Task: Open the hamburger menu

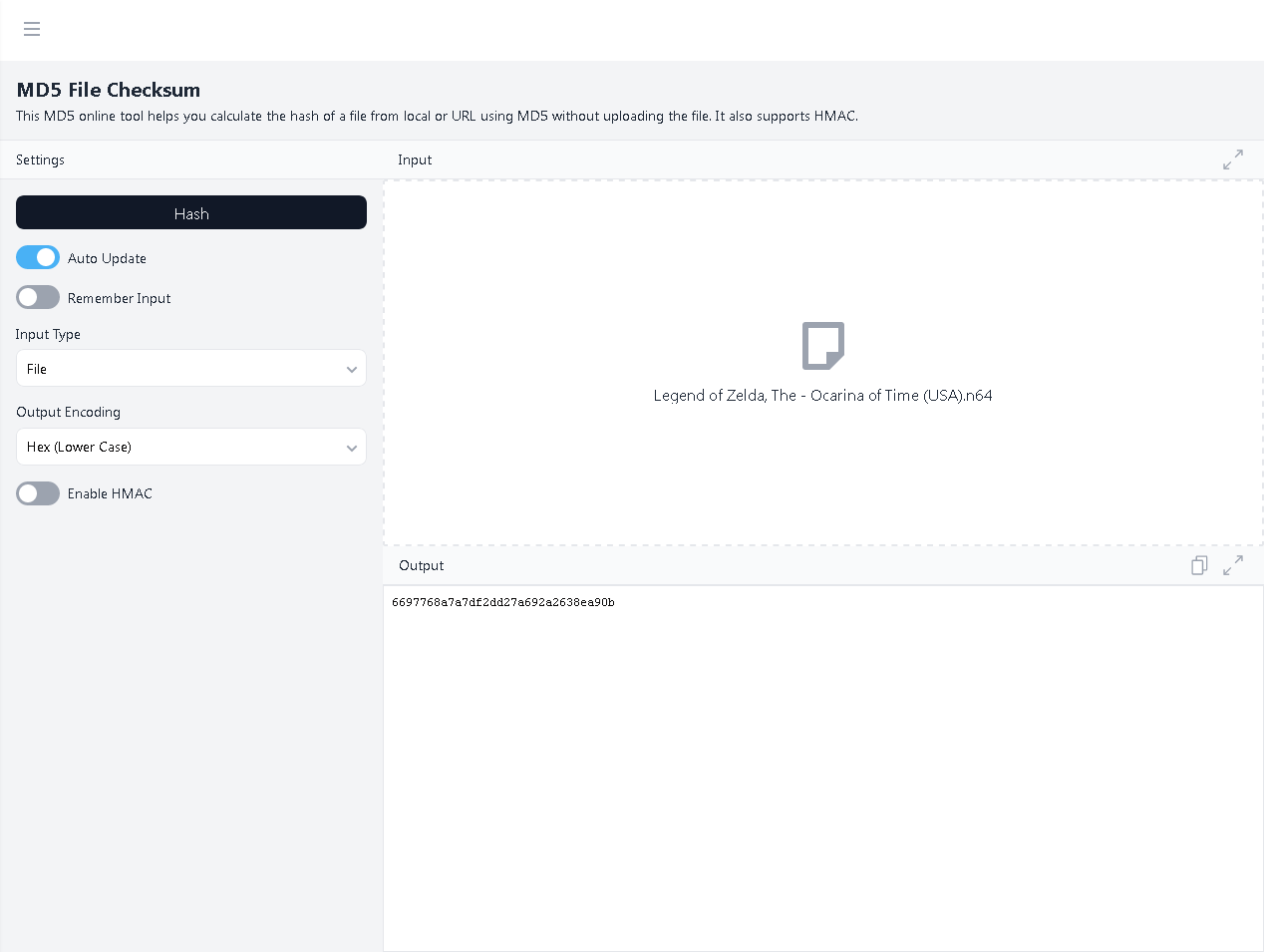Action: click(32, 29)
